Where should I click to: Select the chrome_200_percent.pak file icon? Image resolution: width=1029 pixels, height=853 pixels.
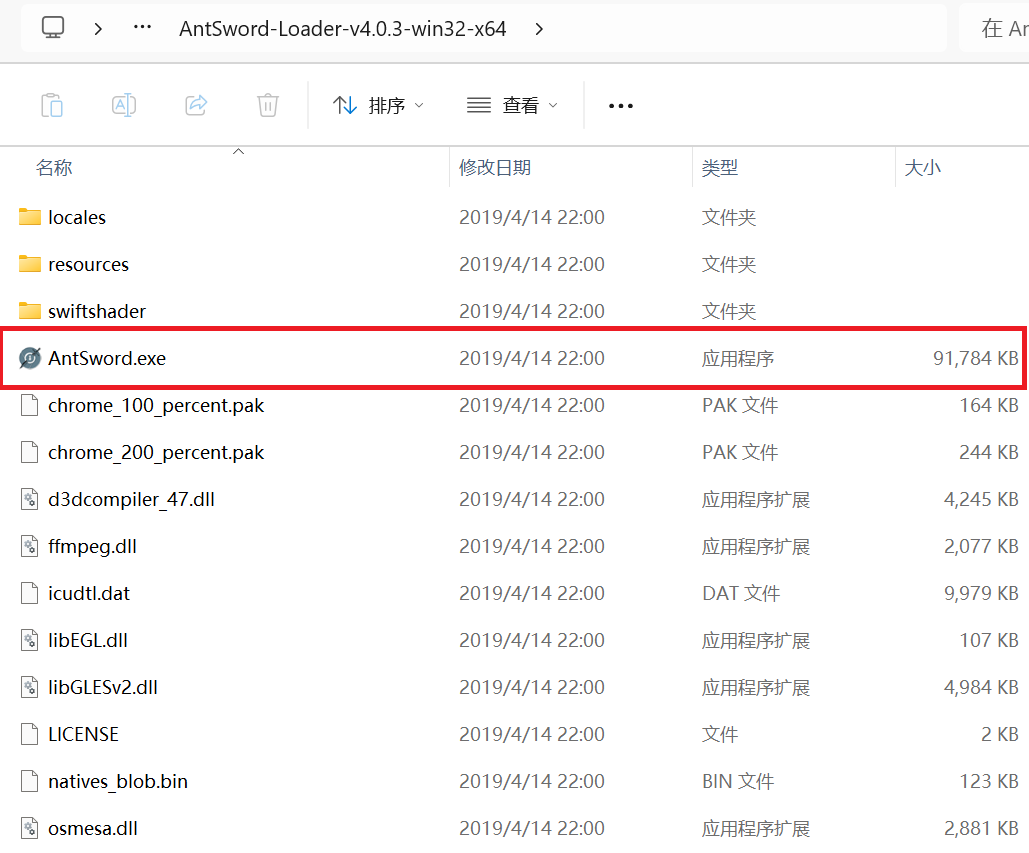coord(30,452)
